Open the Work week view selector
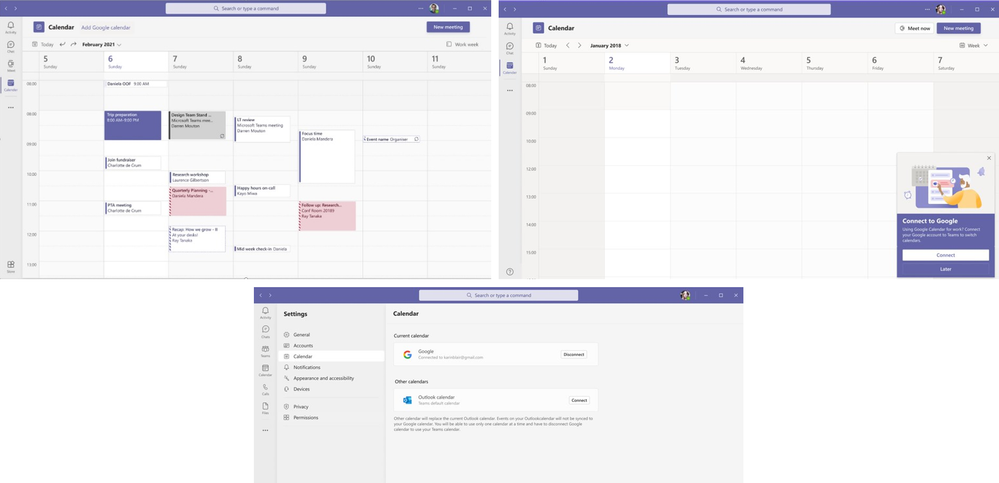999x483 pixels. pos(463,45)
